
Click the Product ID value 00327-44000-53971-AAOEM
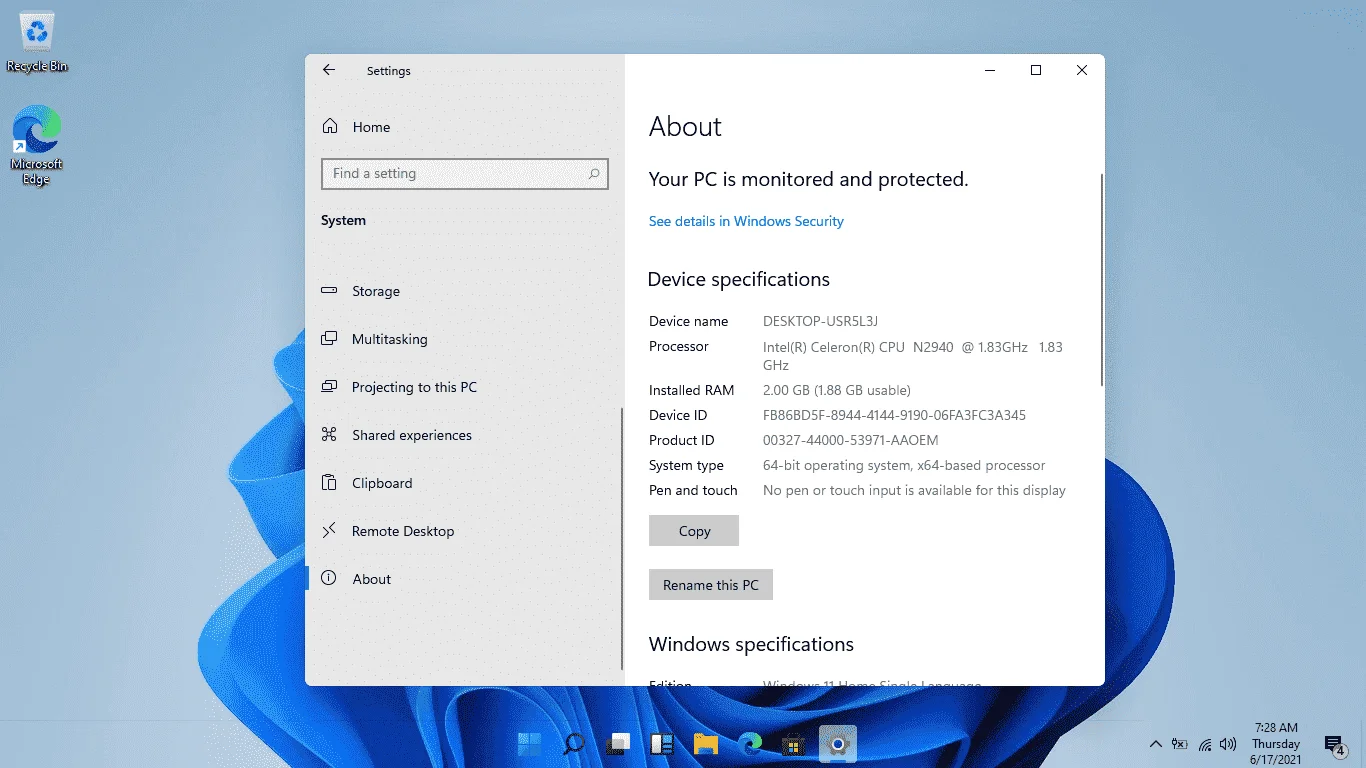(x=850, y=440)
